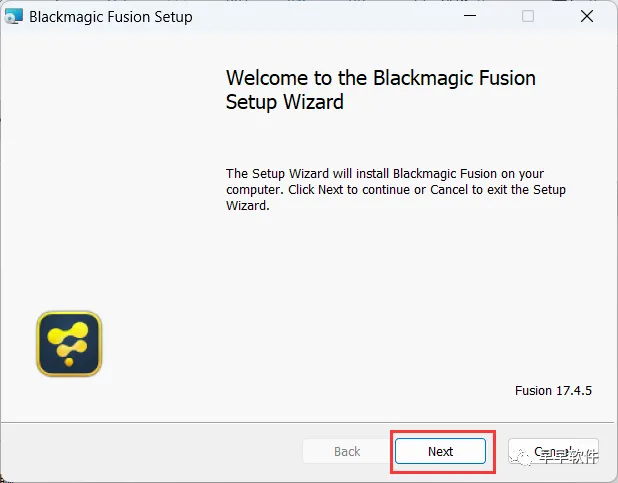Click the Next button to continue setup
The height and width of the screenshot is (483, 618).
click(440, 451)
